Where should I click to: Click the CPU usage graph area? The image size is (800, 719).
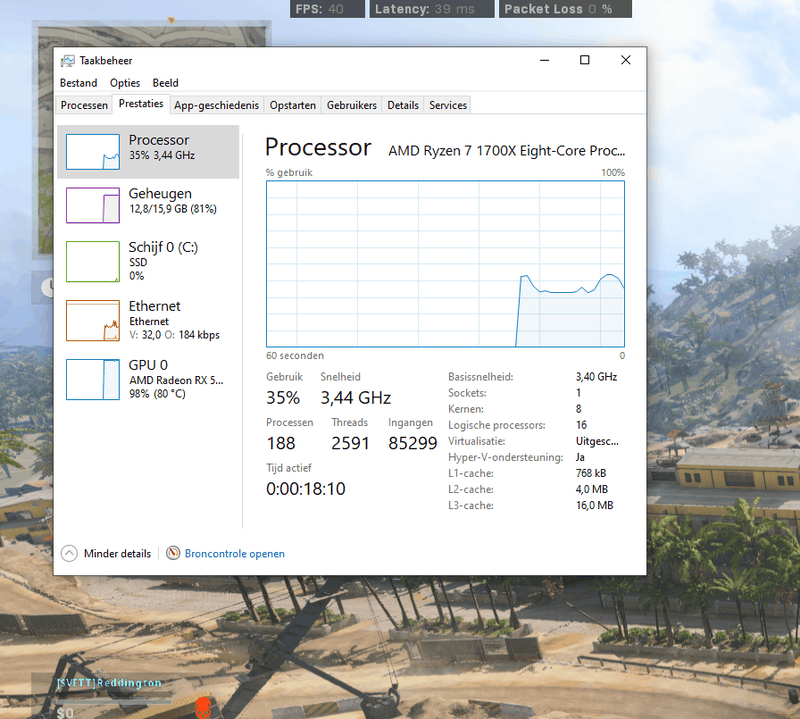(445, 264)
